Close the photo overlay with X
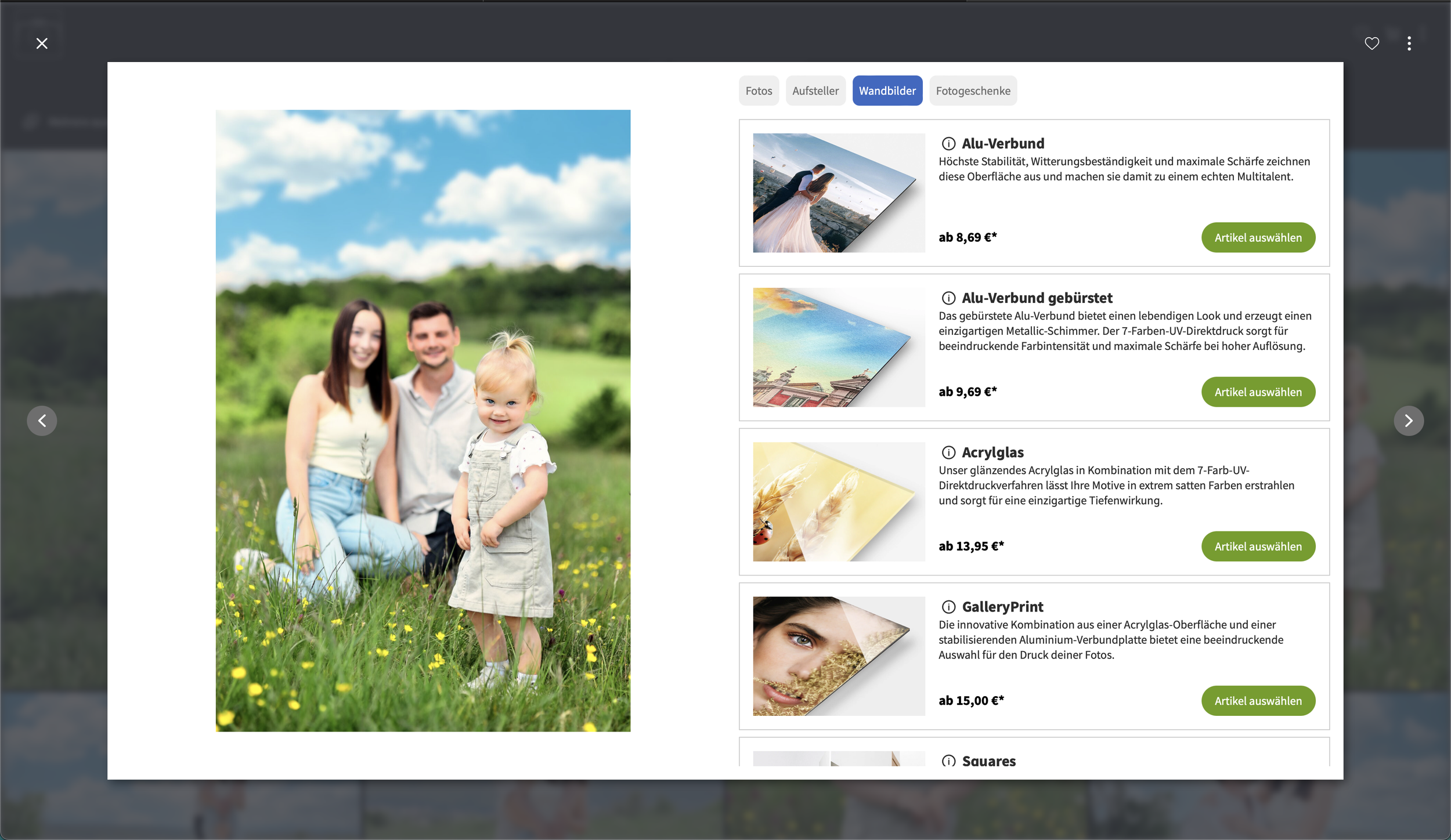1451x840 pixels. (42, 44)
